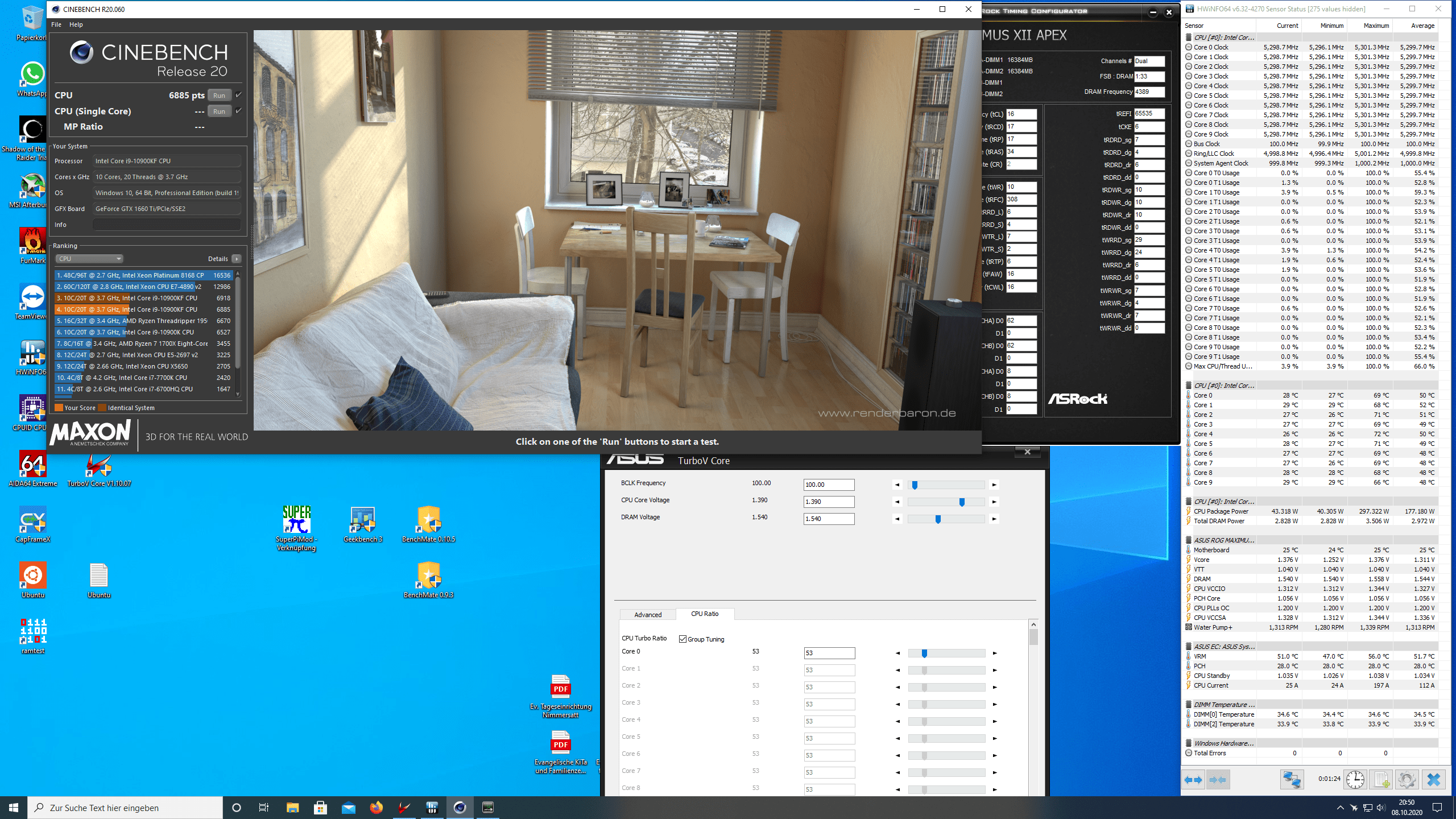The height and width of the screenshot is (819, 1456).
Task: Open the CPU ranking dropdown
Action: (x=89, y=259)
